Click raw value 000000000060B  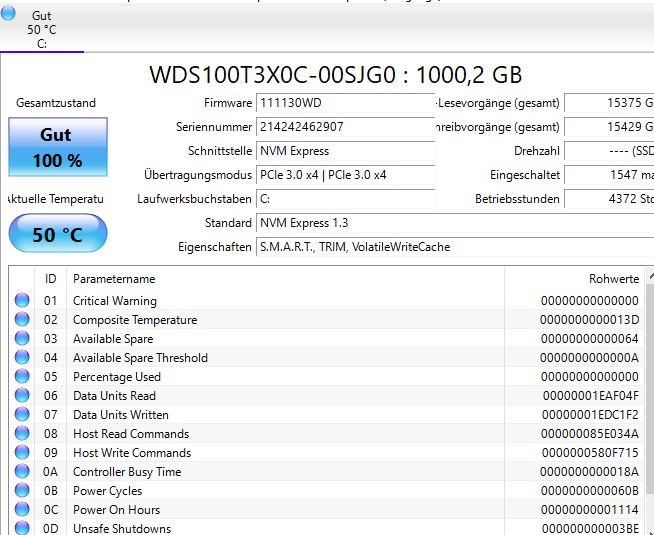point(590,490)
